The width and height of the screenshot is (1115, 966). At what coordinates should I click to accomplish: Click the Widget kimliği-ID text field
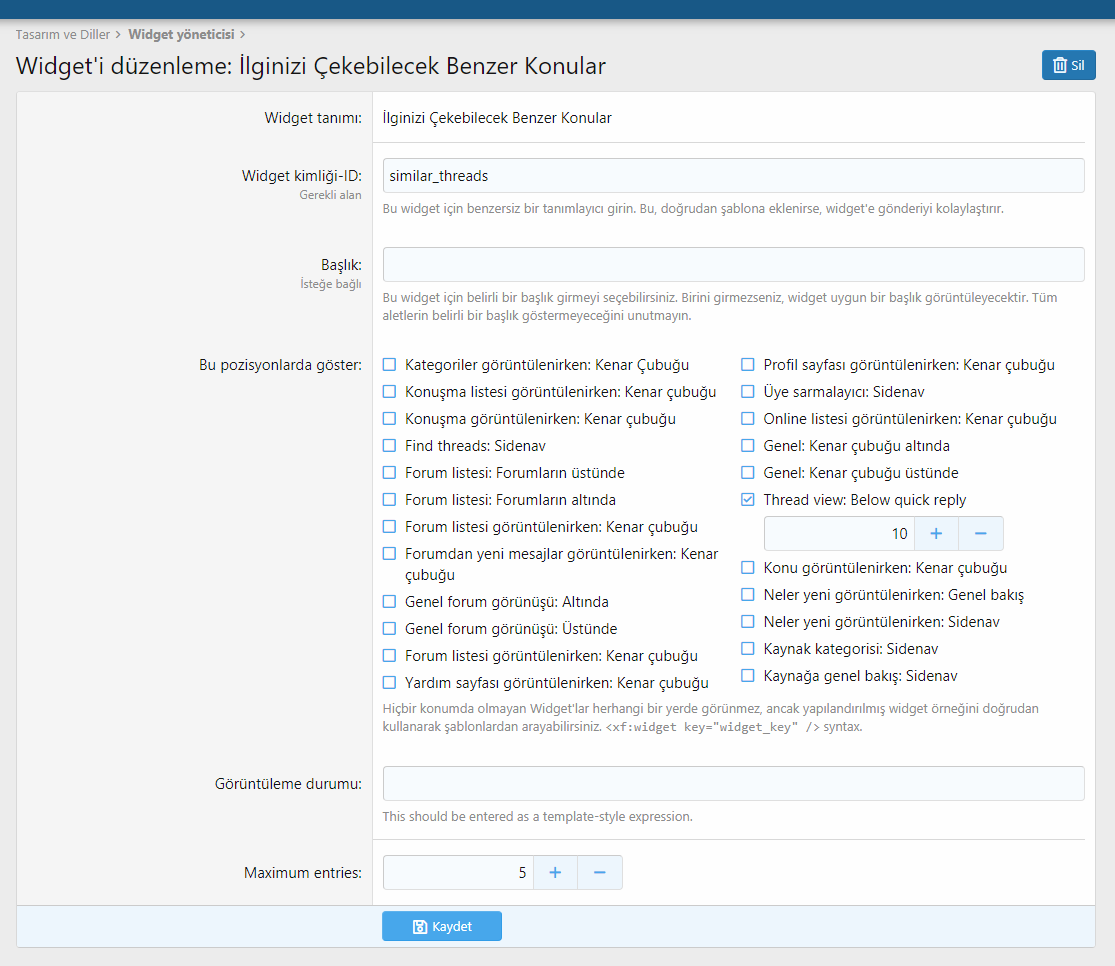click(733, 175)
